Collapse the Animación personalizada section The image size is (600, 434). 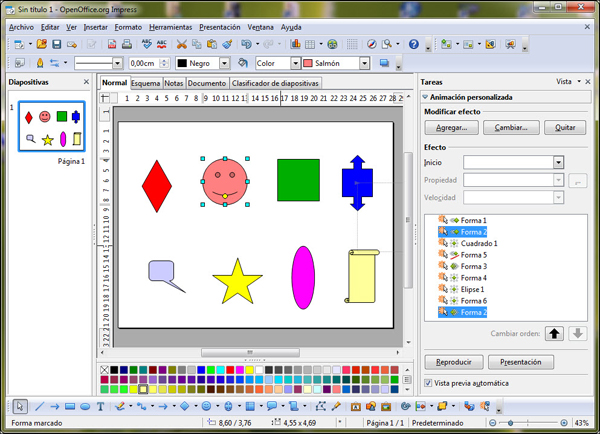(425, 97)
